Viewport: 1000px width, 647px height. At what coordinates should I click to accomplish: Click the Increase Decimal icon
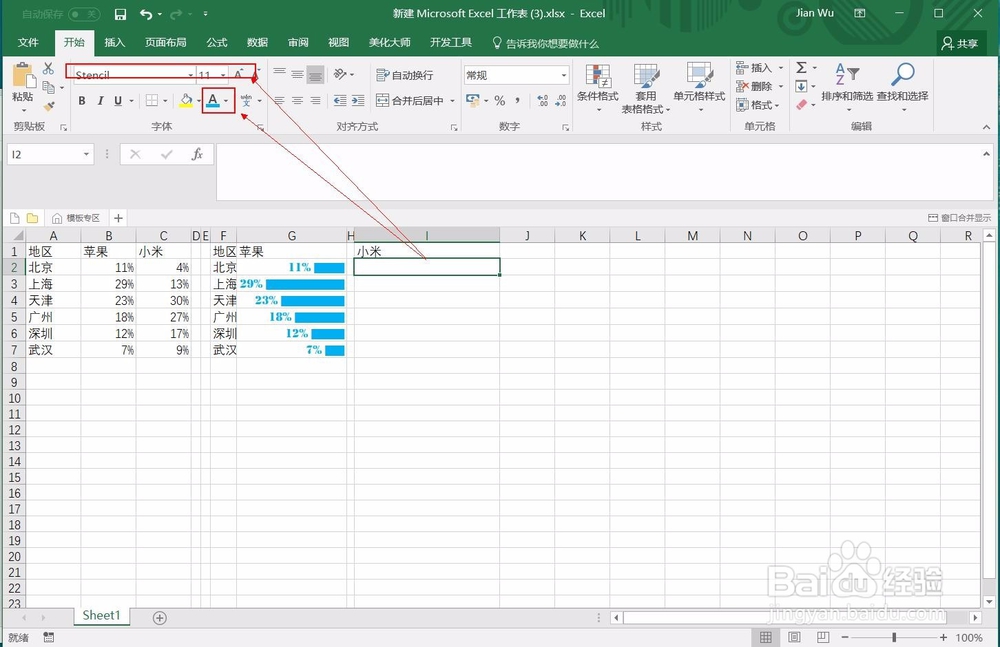(542, 100)
